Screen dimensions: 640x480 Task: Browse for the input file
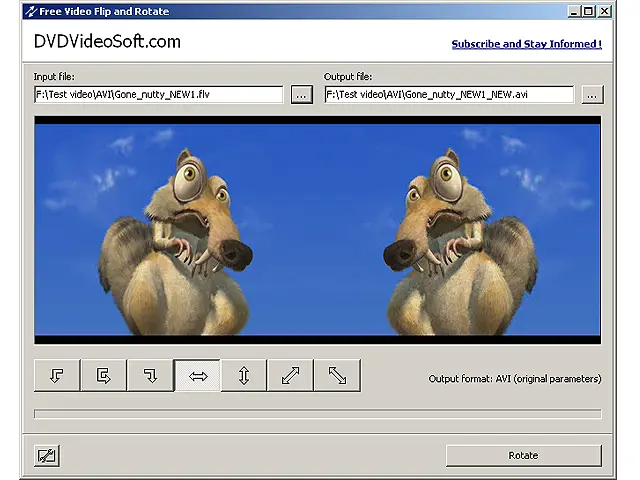[302, 95]
